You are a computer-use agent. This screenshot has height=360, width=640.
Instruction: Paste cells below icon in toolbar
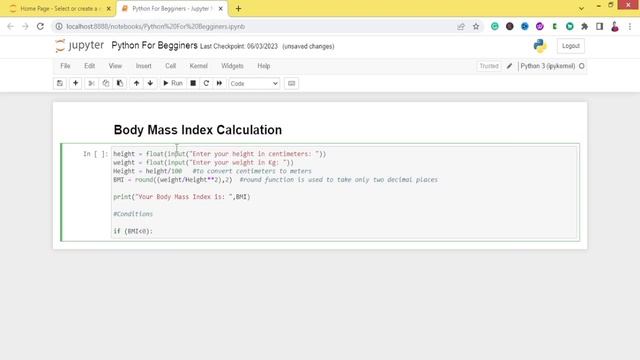coord(120,83)
